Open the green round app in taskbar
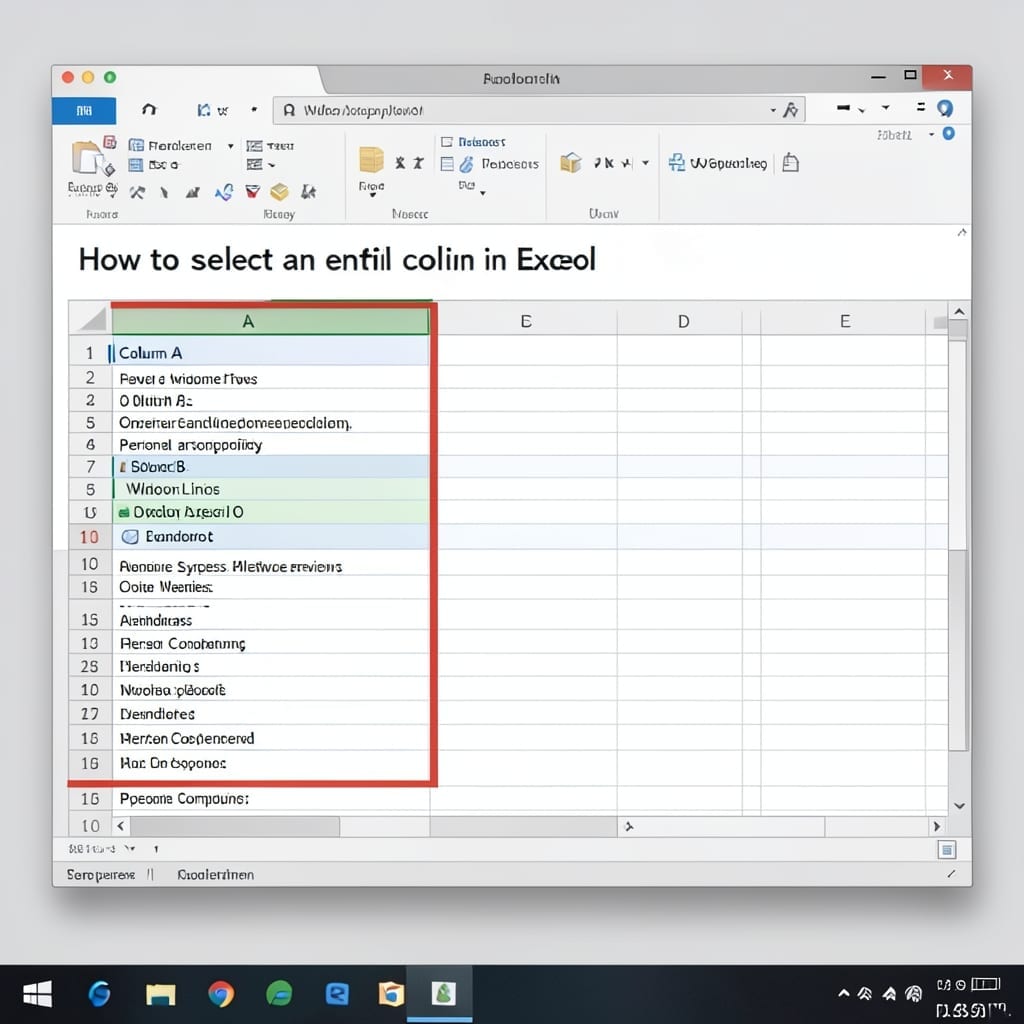This screenshot has height=1024, width=1024. pos(280,995)
